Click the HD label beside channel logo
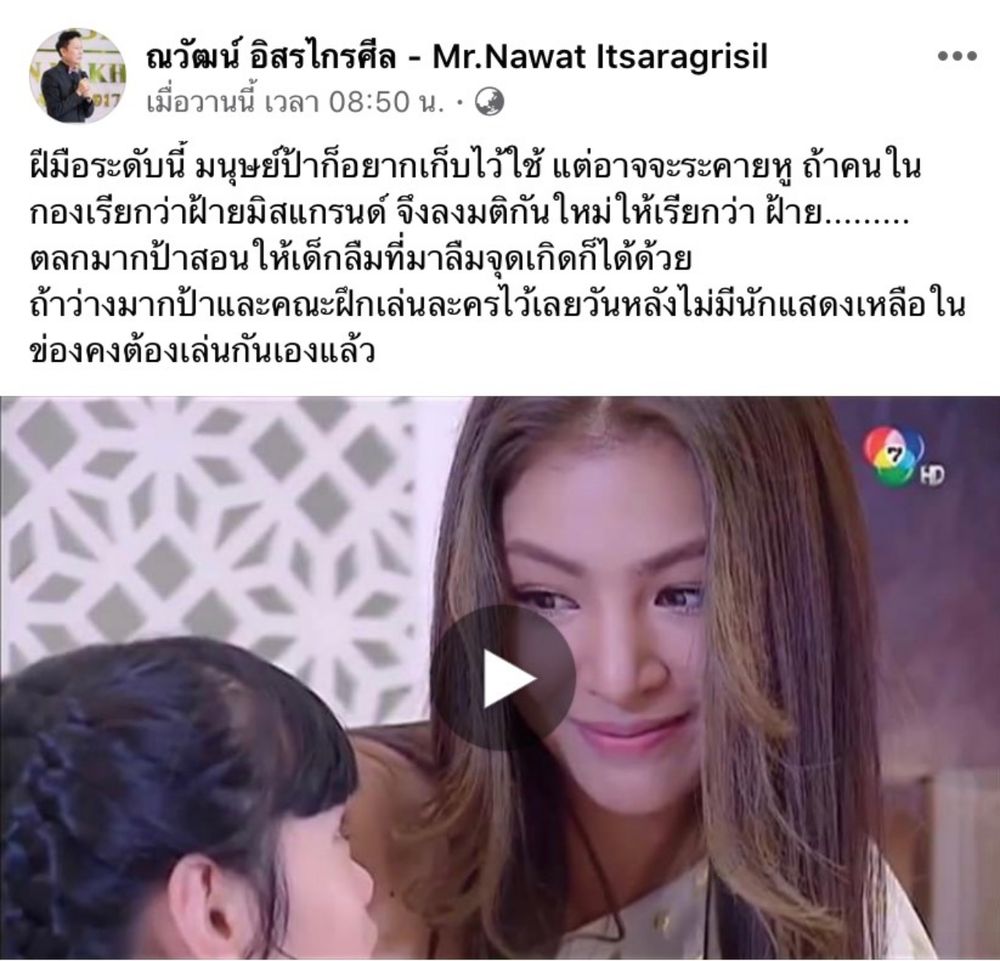 [932, 474]
